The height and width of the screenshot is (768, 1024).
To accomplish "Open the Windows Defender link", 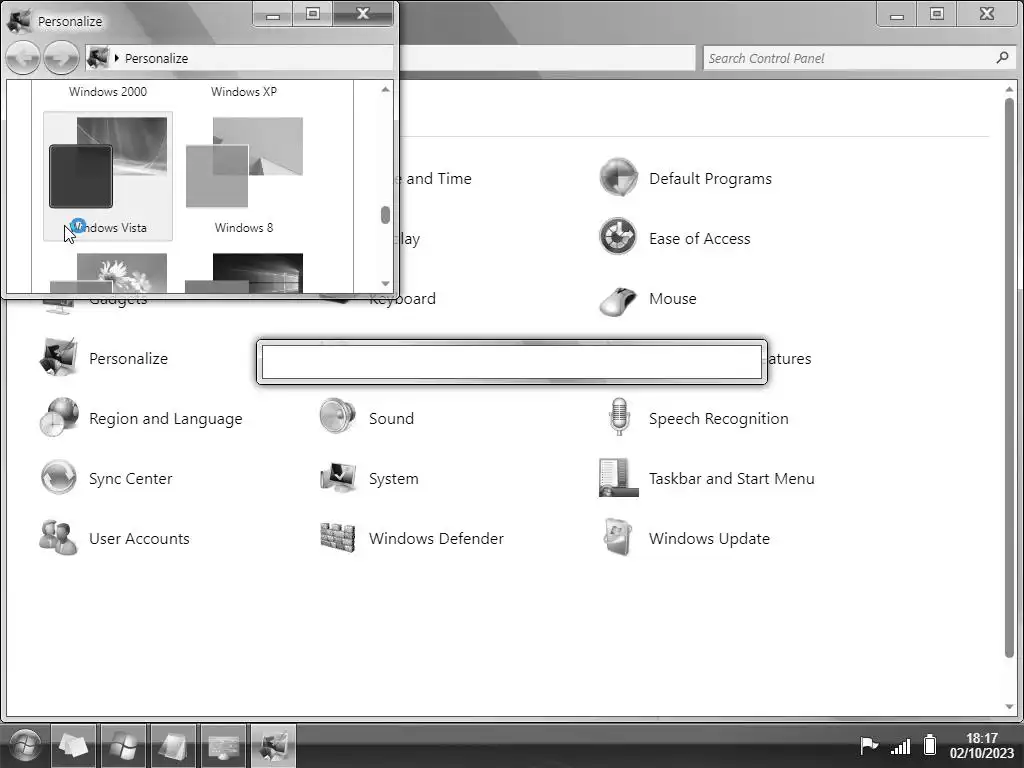I will [x=436, y=539].
